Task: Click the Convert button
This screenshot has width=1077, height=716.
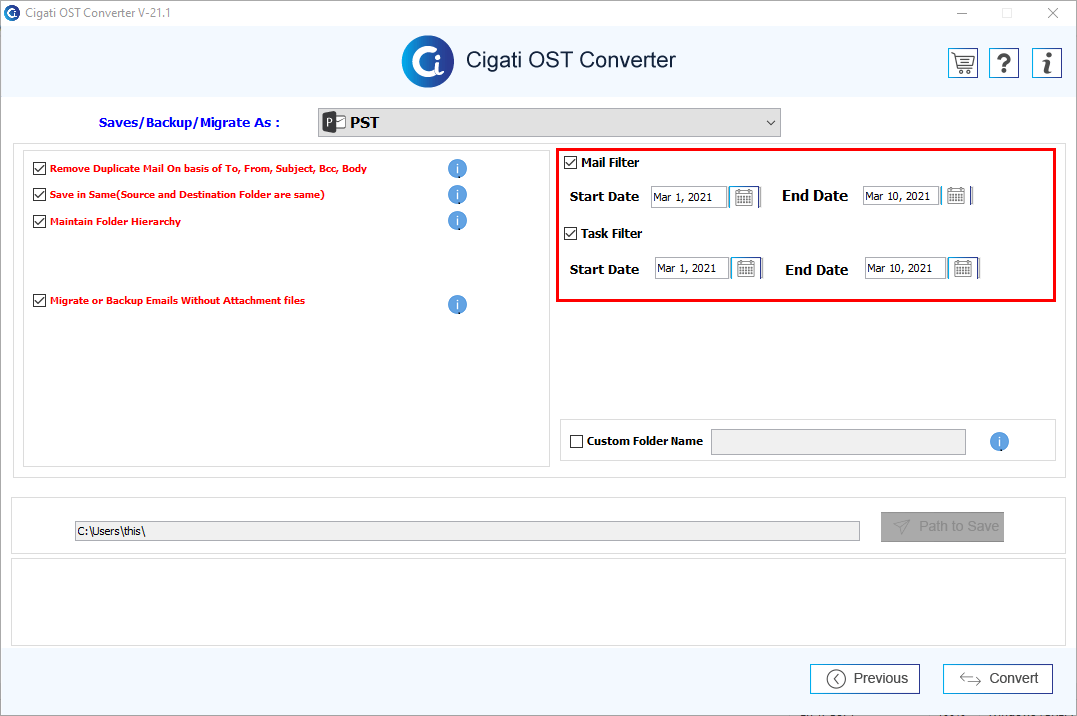Action: (x=998, y=679)
